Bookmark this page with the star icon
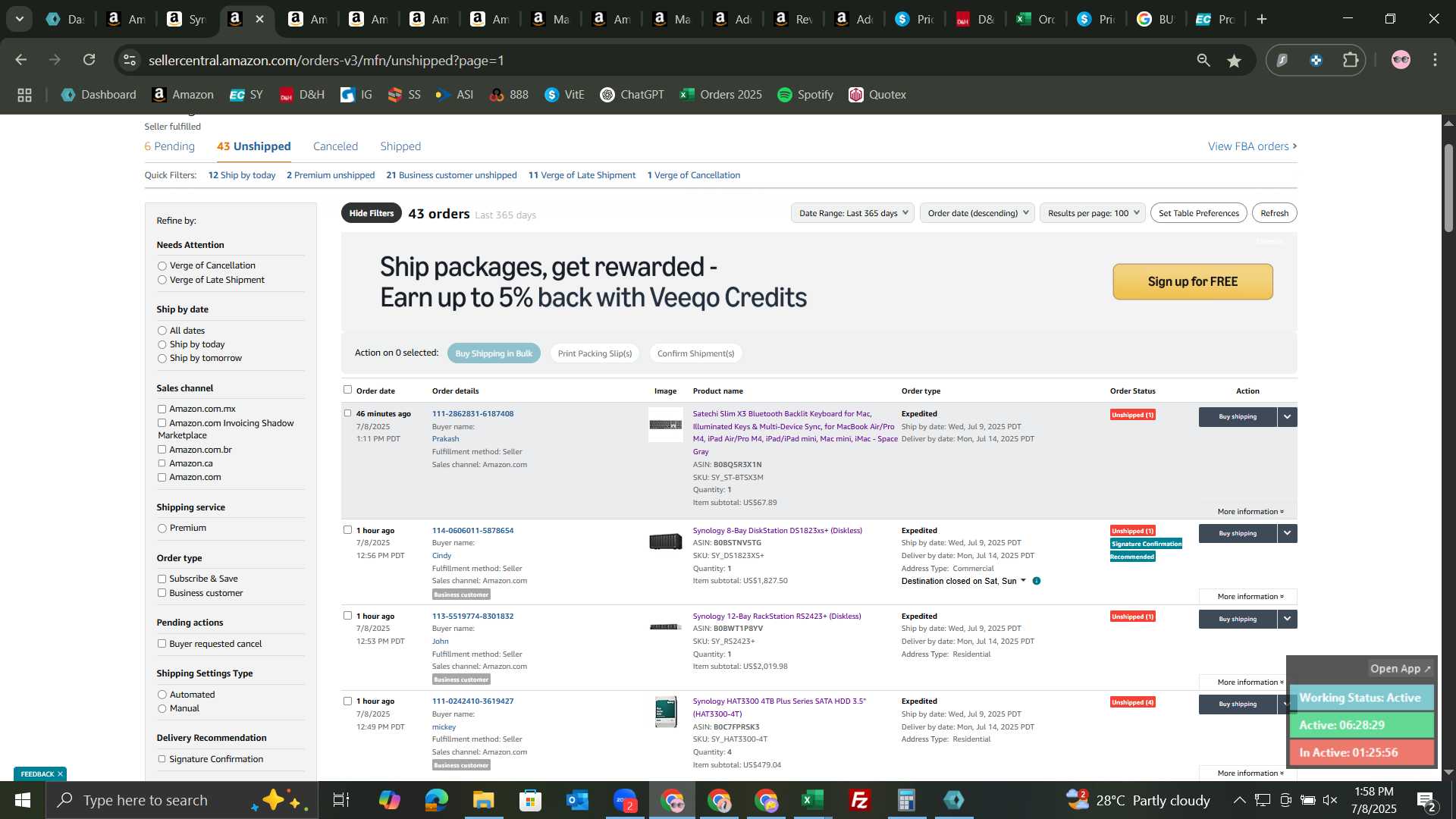 coord(1235,60)
